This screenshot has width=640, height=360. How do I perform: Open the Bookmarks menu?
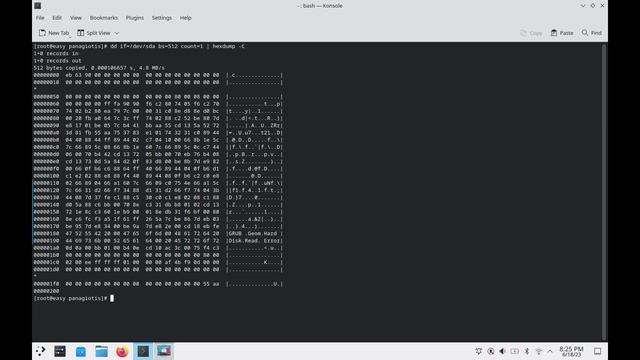click(104, 18)
